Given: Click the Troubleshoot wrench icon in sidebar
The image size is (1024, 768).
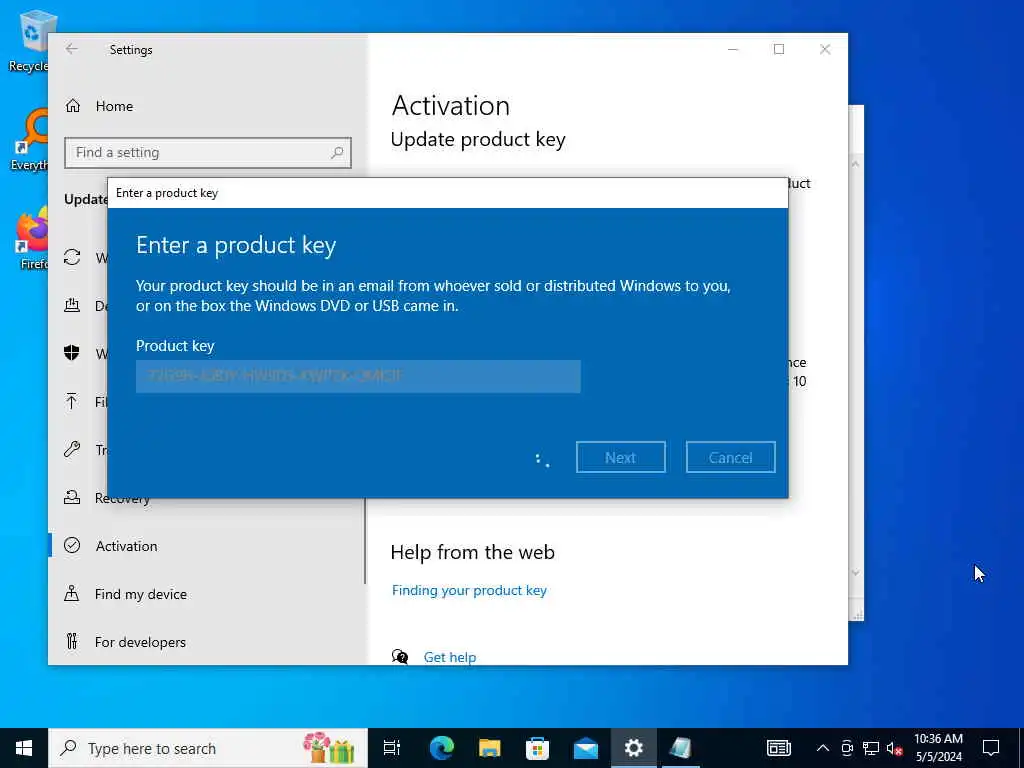Looking at the screenshot, I should 72,449.
